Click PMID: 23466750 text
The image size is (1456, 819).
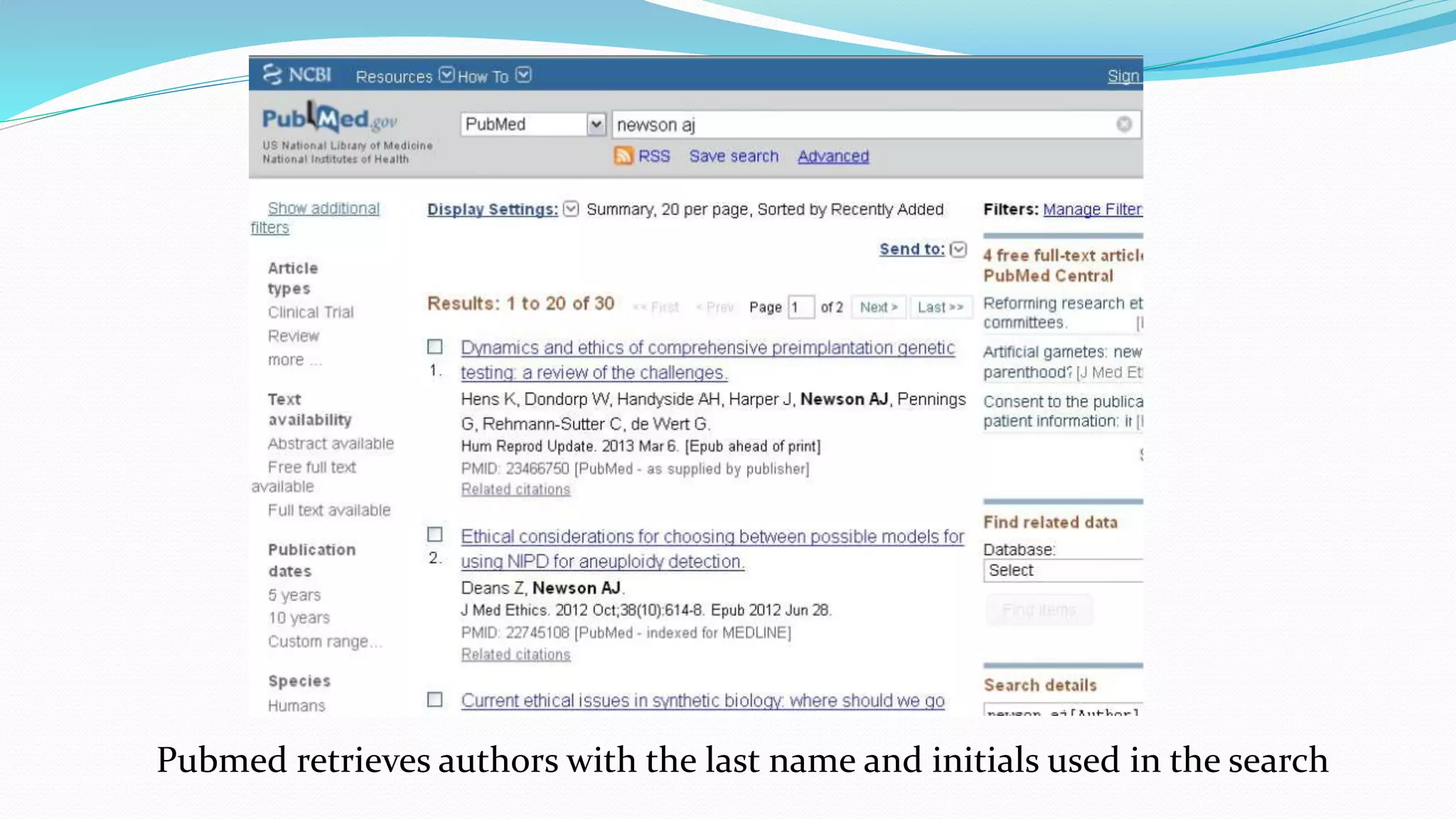coord(515,469)
